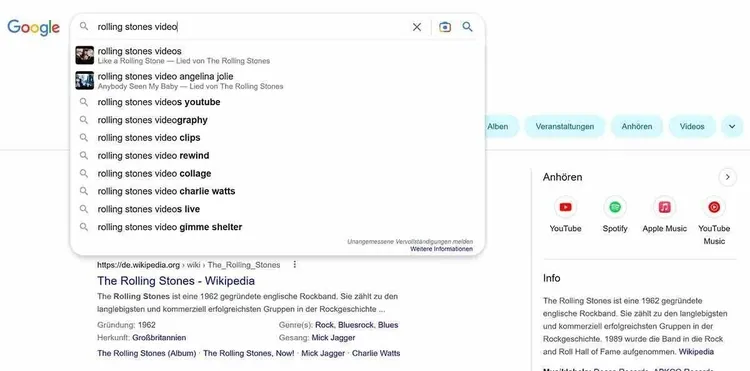Open 'The Rolling Stones, Now!' sitelink
Viewport: 750px width, 371px height.
[249, 354]
